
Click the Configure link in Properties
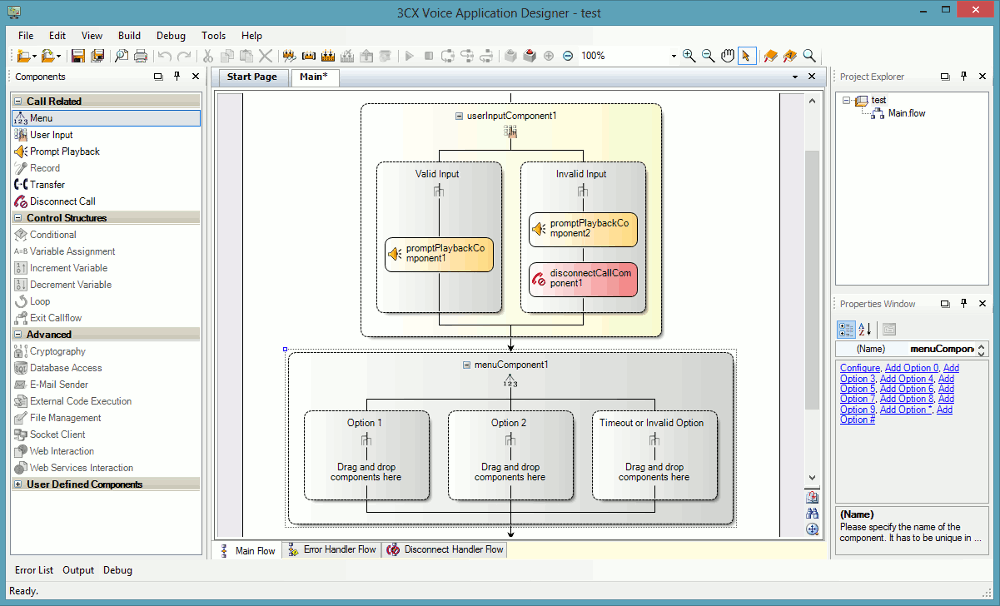(860, 368)
